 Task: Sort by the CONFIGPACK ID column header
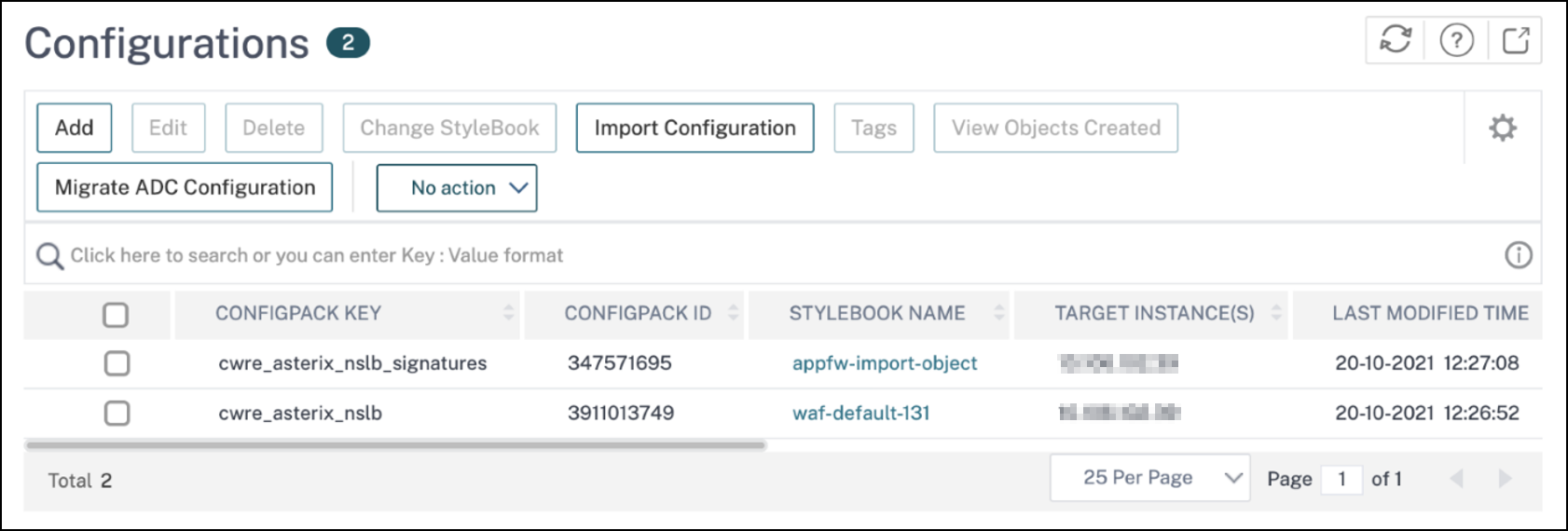(638, 313)
